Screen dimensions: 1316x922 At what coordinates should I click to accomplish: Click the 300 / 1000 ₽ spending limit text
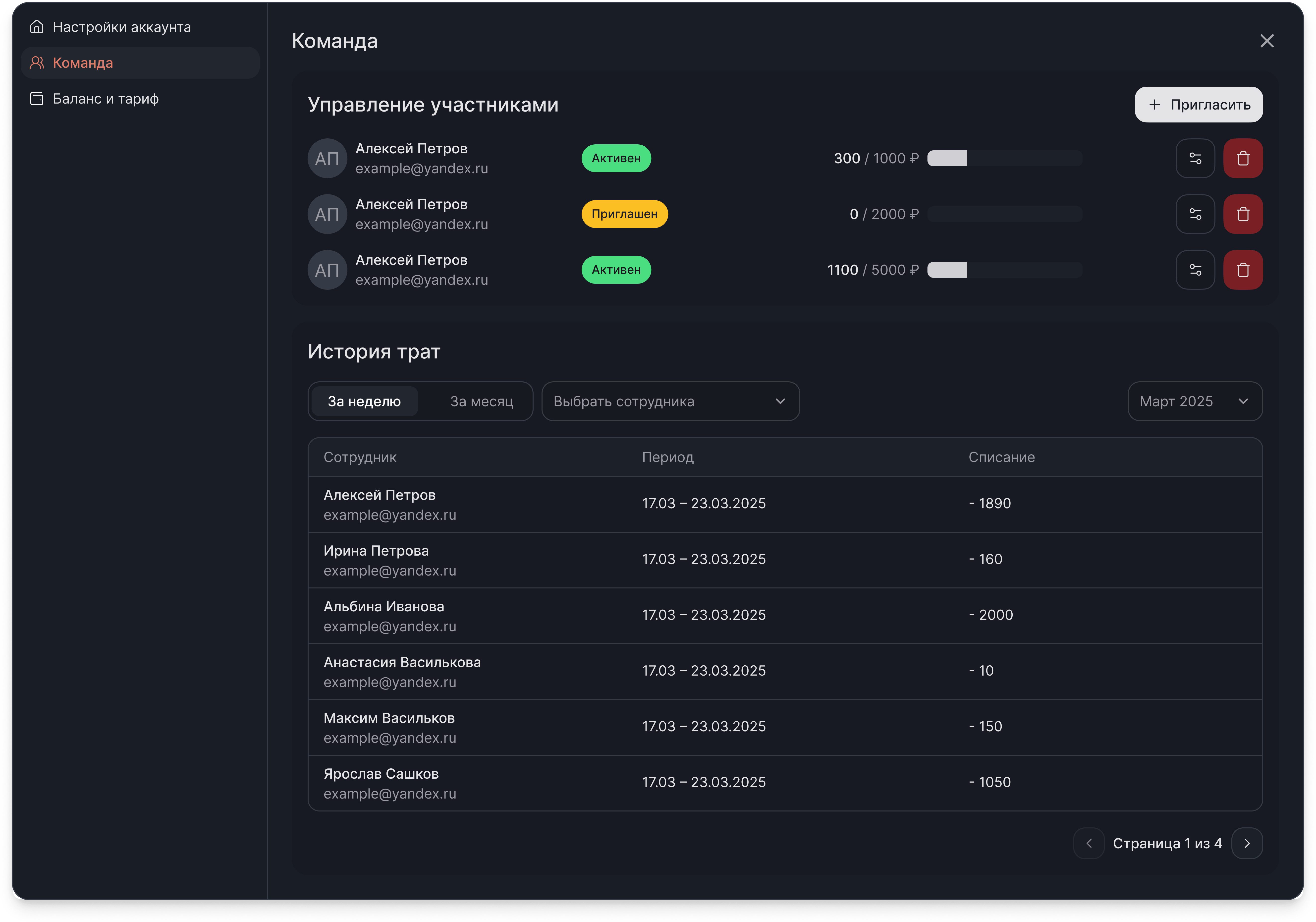click(876, 158)
